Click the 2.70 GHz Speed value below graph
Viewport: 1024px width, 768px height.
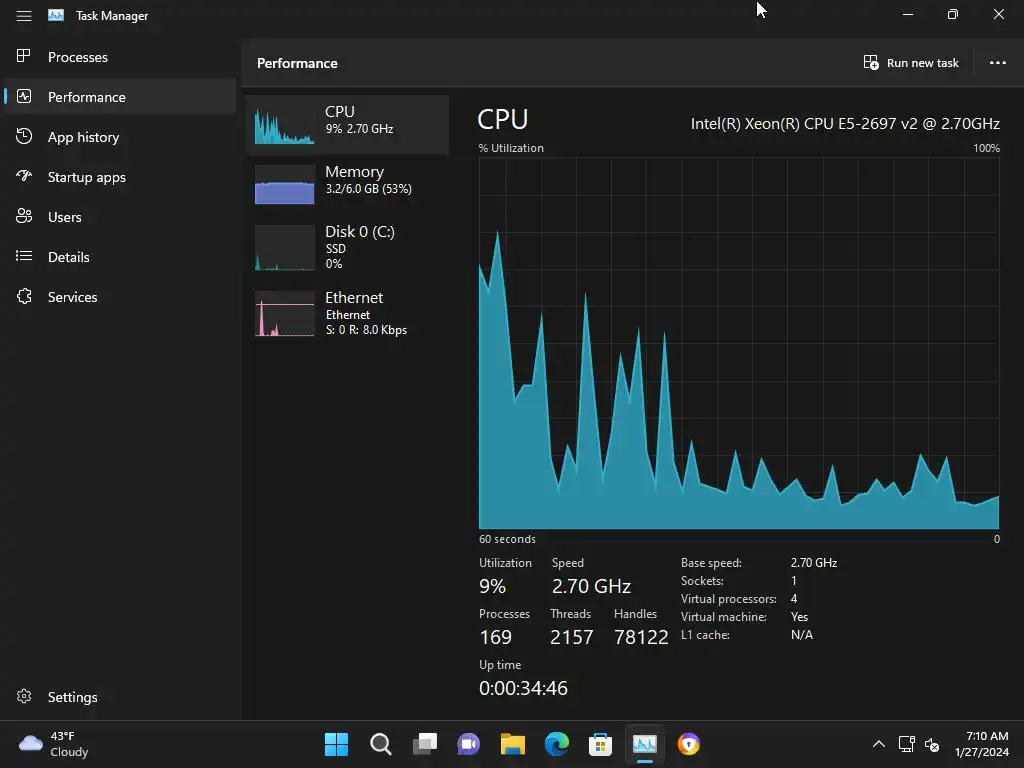tap(591, 586)
